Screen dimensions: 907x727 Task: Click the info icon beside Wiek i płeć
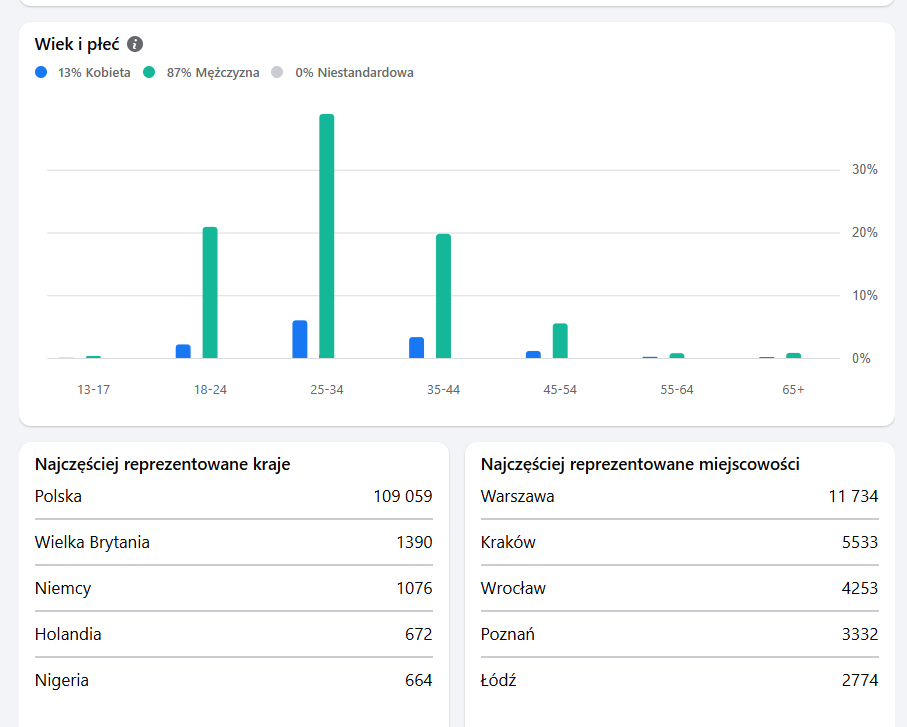click(x=135, y=44)
